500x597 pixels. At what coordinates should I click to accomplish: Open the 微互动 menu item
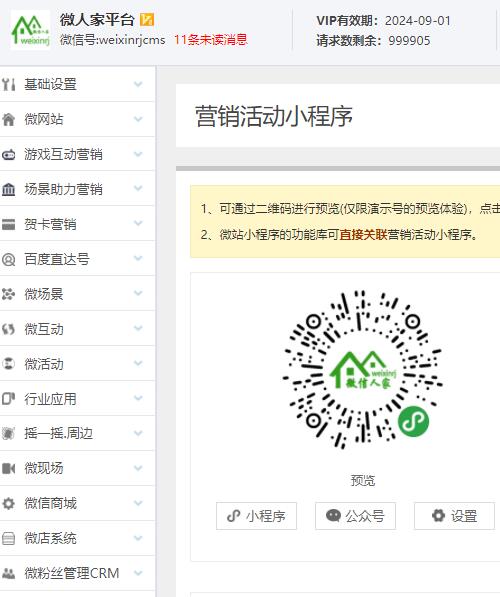[77, 329]
